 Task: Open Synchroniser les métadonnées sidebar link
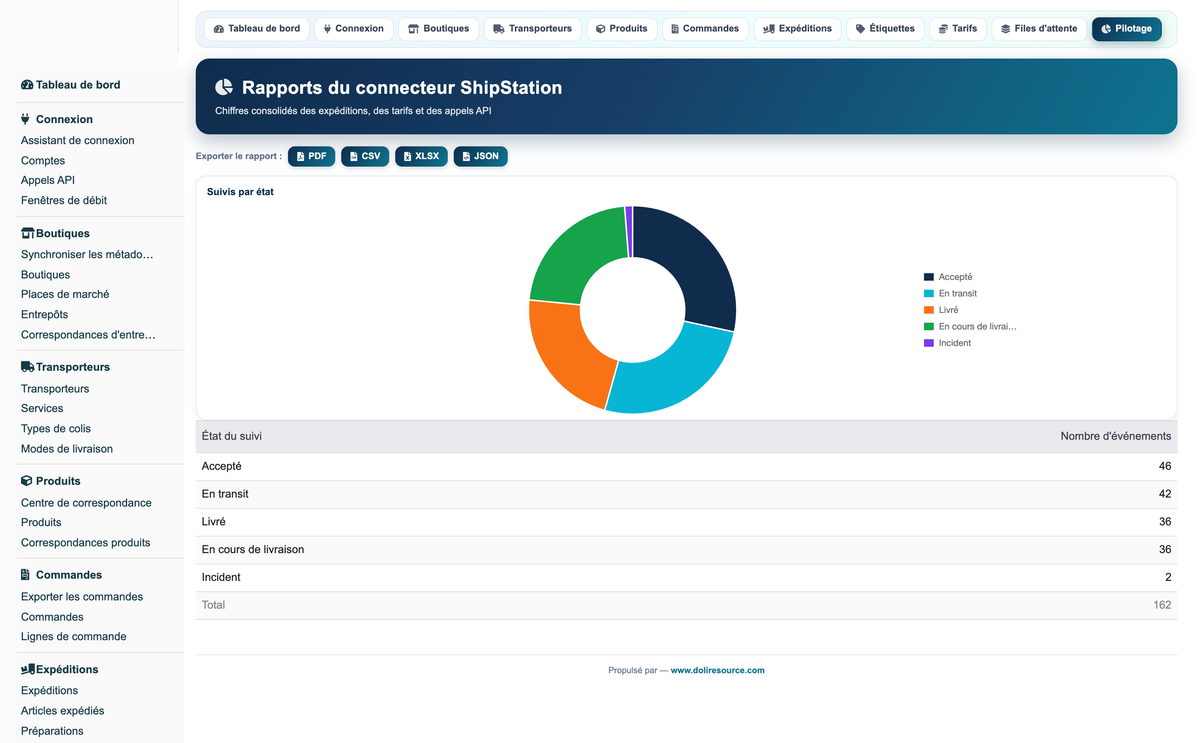click(88, 255)
